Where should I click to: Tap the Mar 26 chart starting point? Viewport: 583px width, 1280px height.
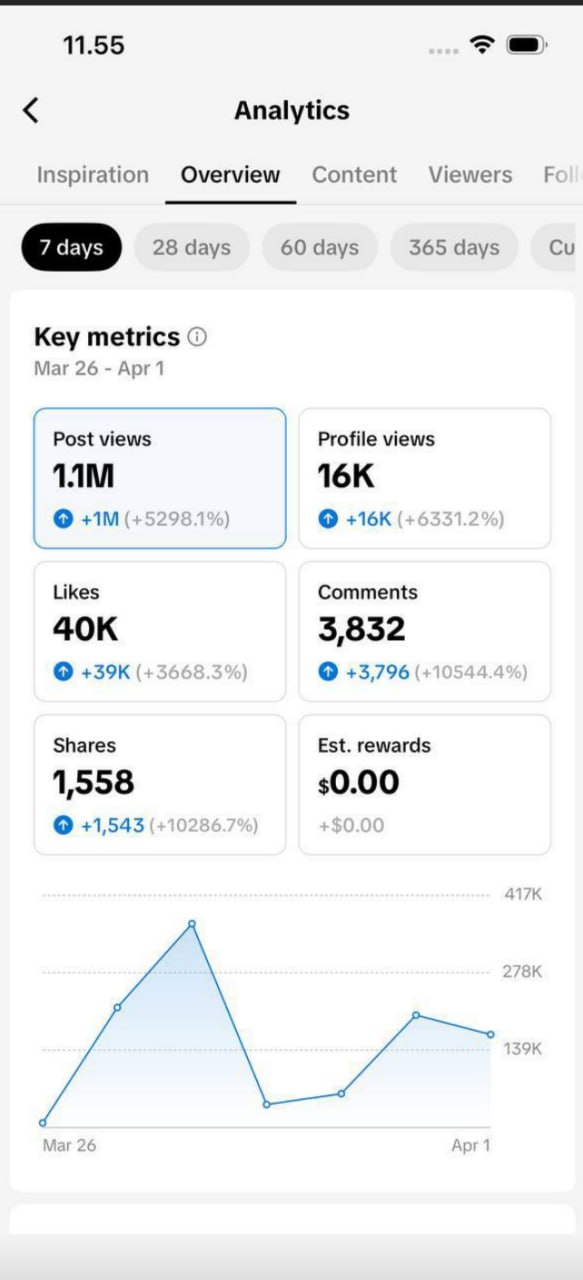42,1123
